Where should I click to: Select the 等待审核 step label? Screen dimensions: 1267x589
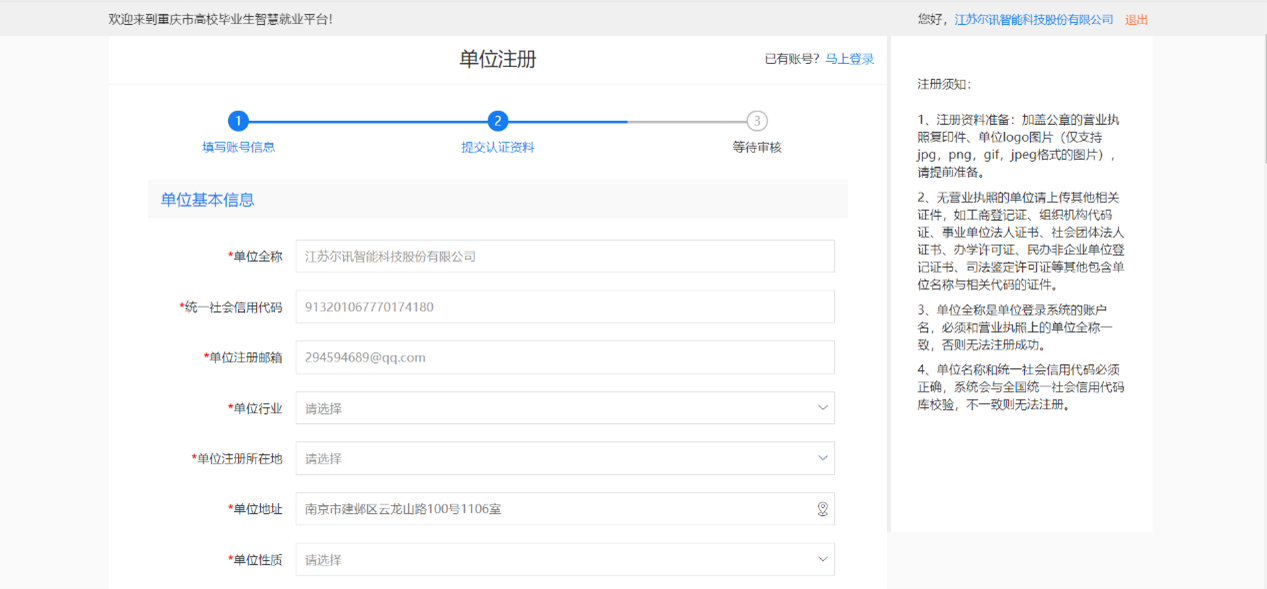pyautogui.click(x=757, y=147)
